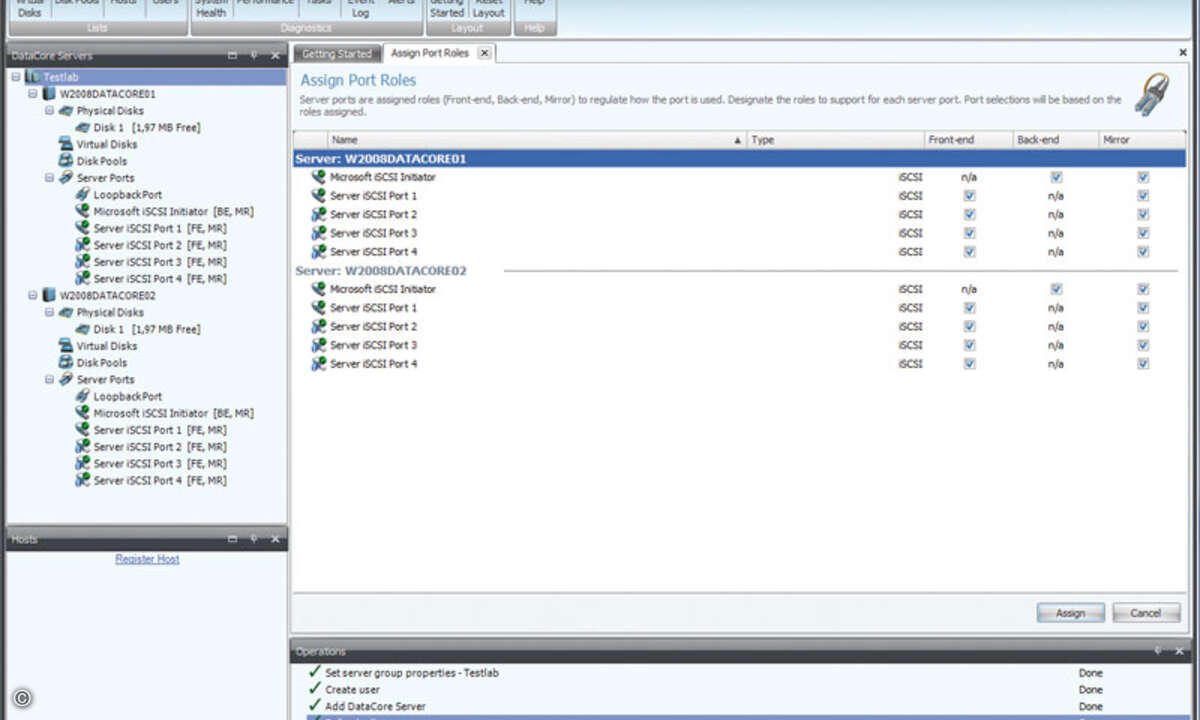Click the pin icon of DataCore Servers panel
This screenshot has width=1200, height=720.
click(254, 56)
